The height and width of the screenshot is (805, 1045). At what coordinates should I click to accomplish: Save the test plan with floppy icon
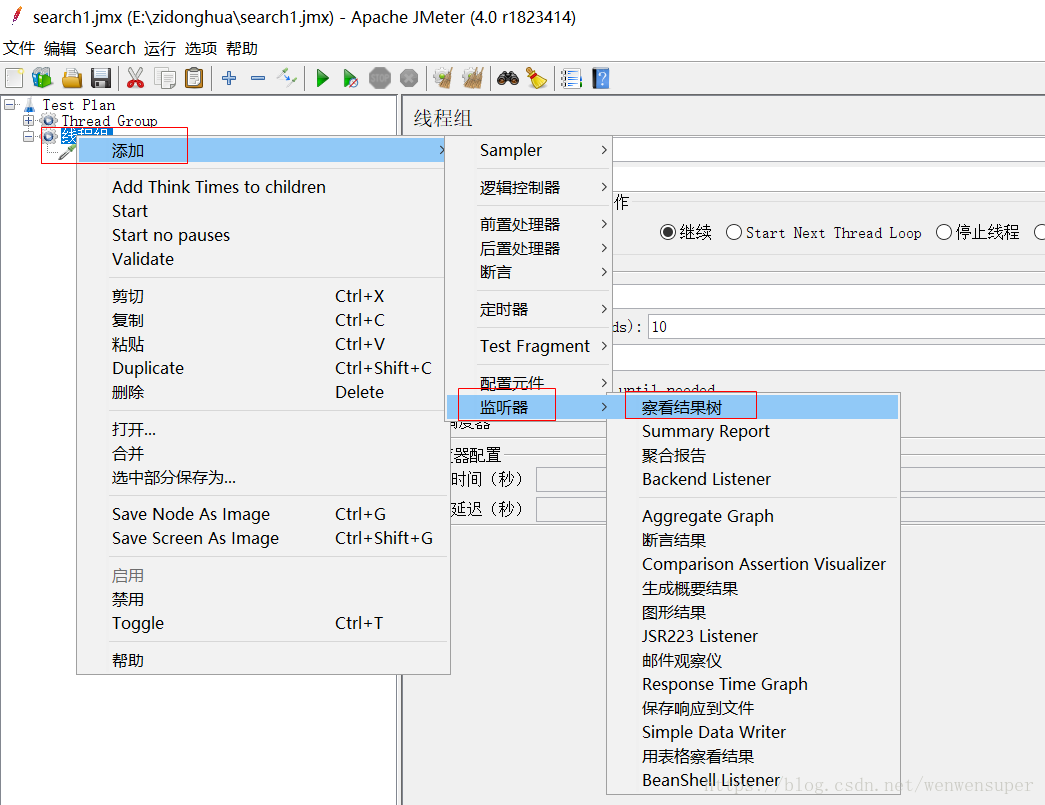coord(101,78)
